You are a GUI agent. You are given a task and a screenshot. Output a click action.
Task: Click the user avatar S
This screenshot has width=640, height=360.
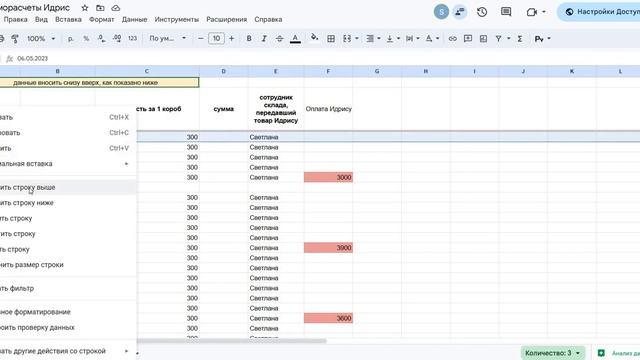[441, 12]
